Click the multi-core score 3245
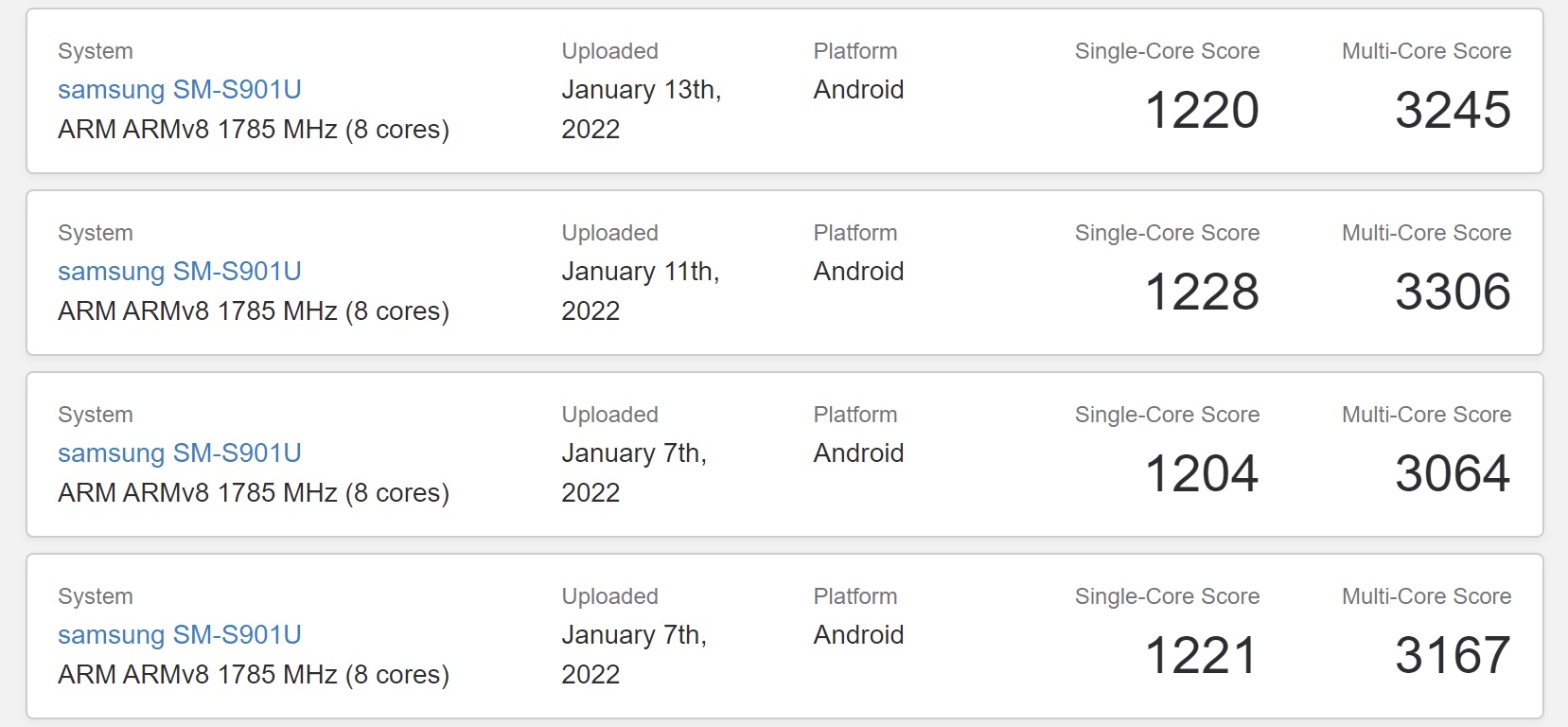The height and width of the screenshot is (727, 1568). [x=1453, y=110]
